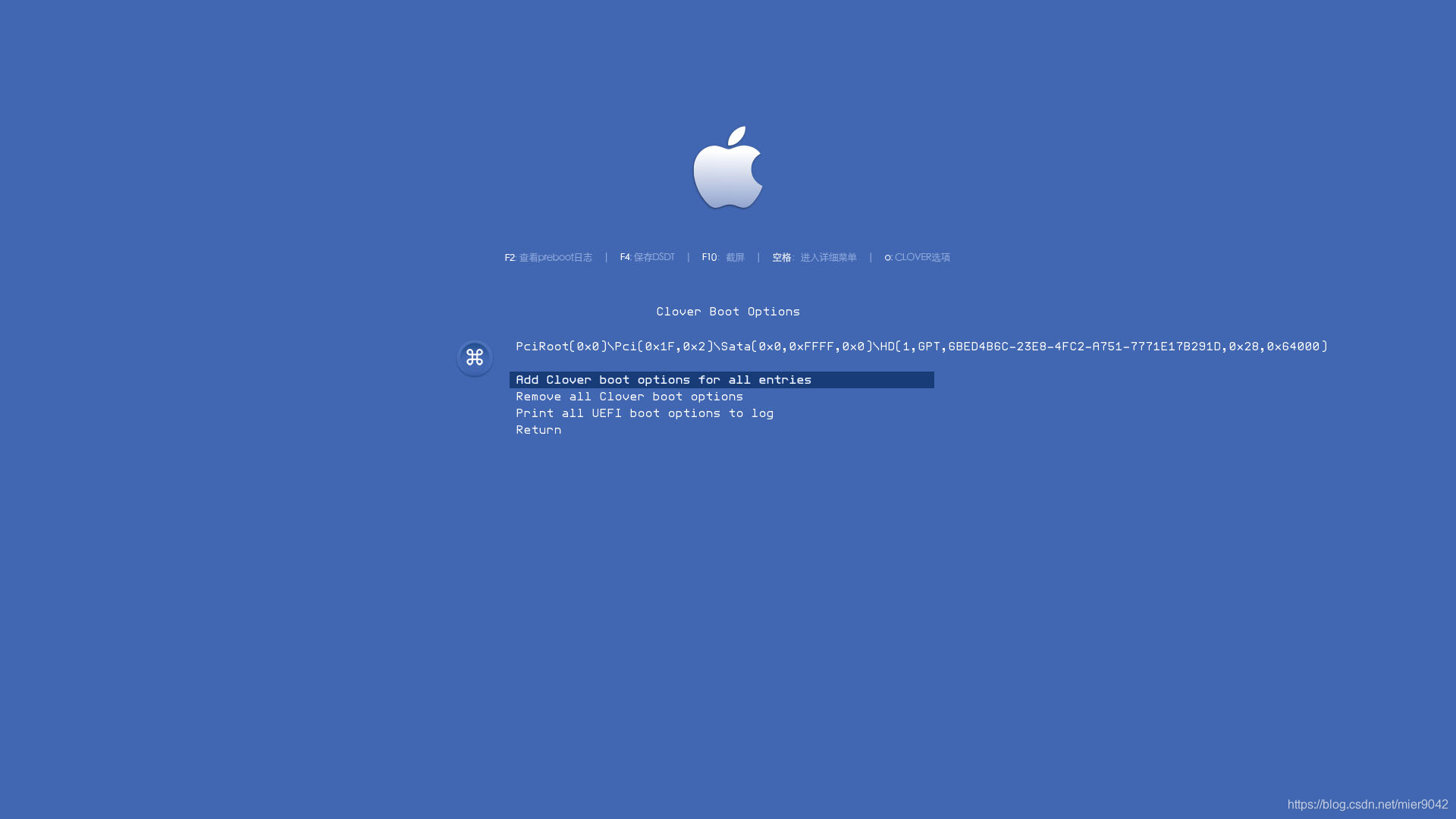Choose the Return menu entry
This screenshot has height=819, width=1456.
(538, 430)
